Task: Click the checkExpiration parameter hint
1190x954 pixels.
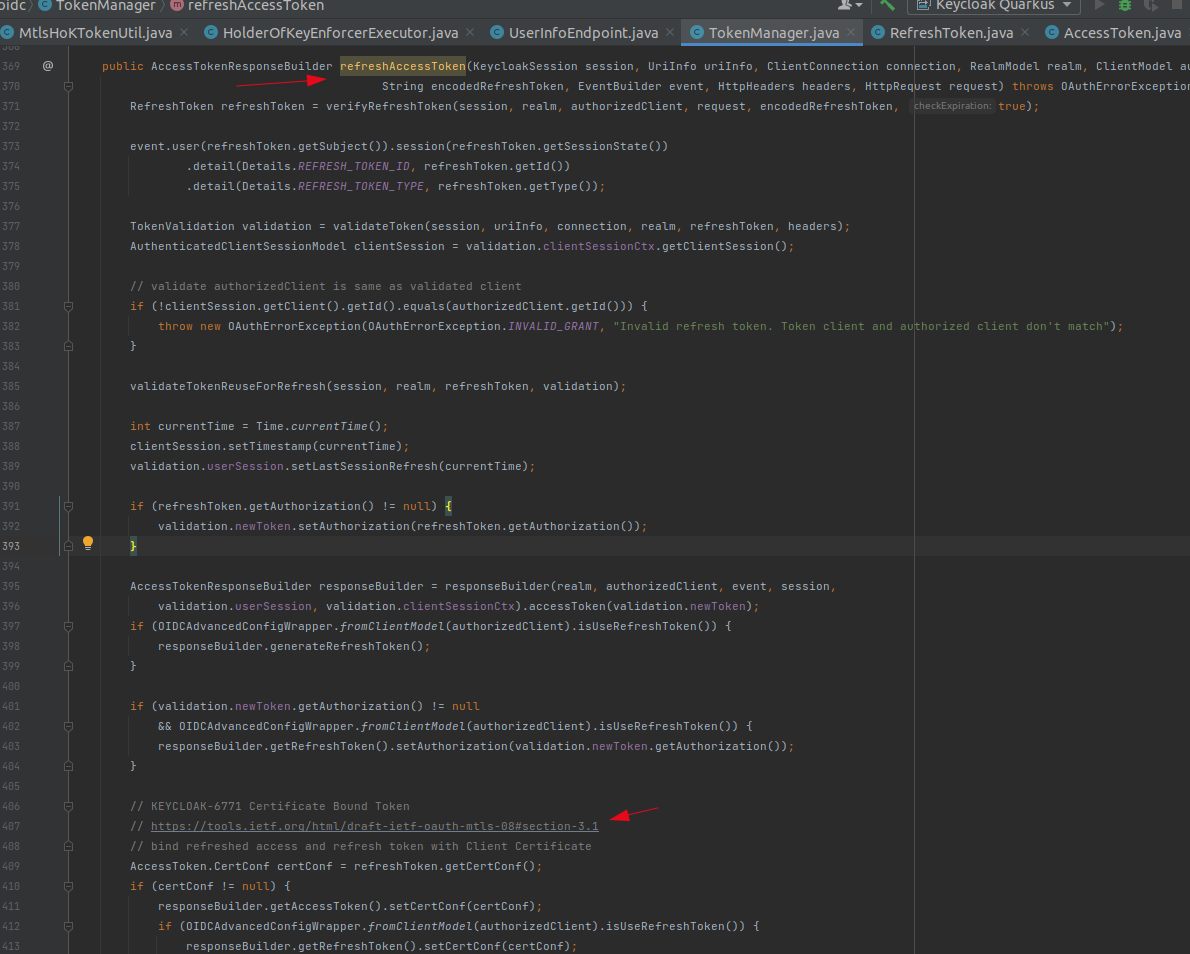Action: click(952, 106)
